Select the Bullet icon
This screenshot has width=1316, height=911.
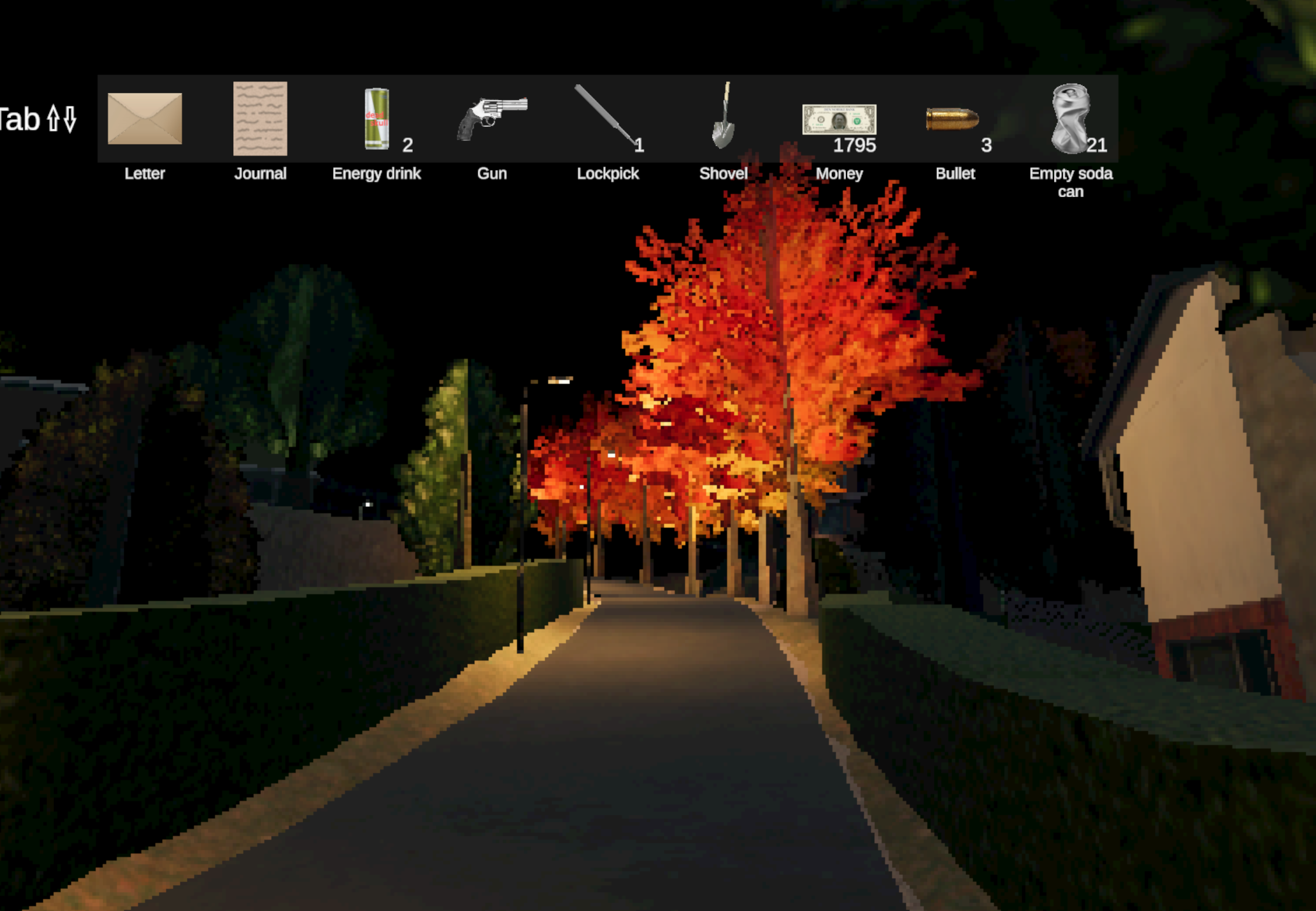click(x=952, y=119)
